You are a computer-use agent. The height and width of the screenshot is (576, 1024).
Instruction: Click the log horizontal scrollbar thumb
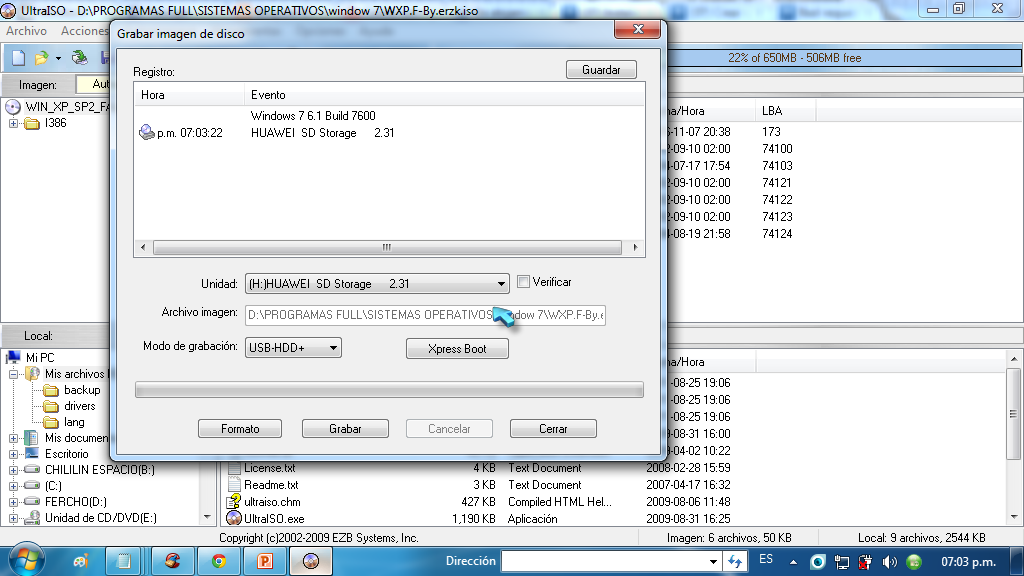point(387,248)
